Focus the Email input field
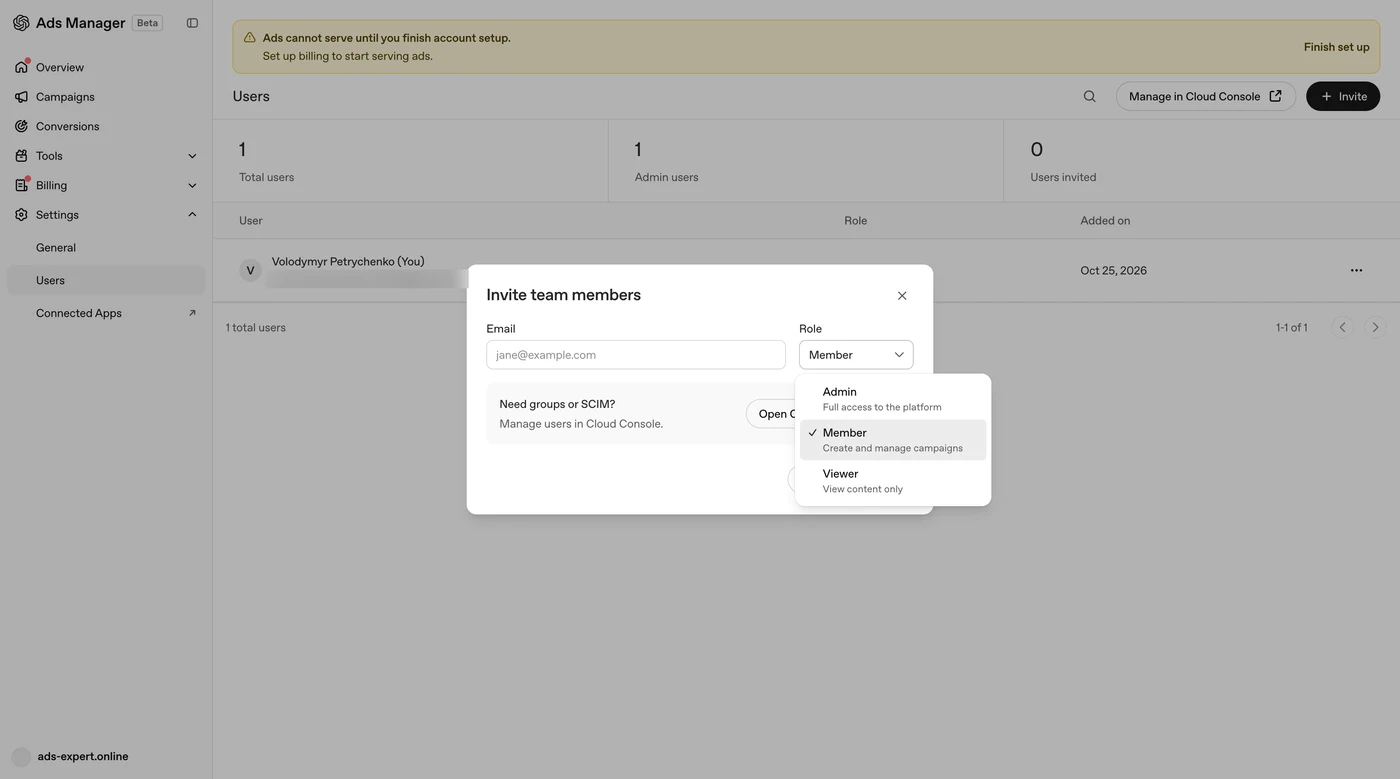The width and height of the screenshot is (1400, 779). pos(636,355)
